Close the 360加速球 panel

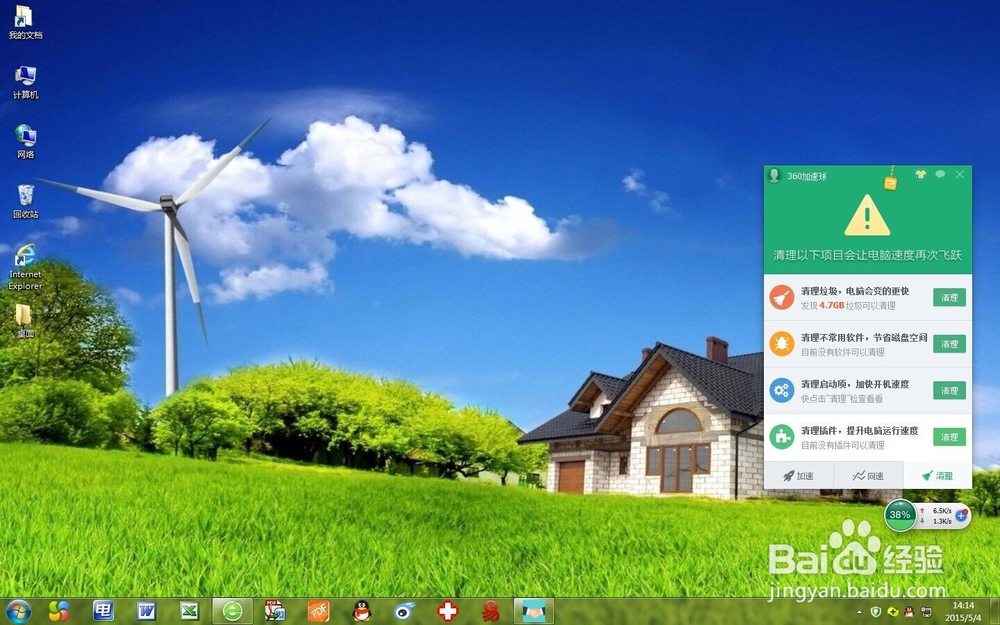point(960,174)
